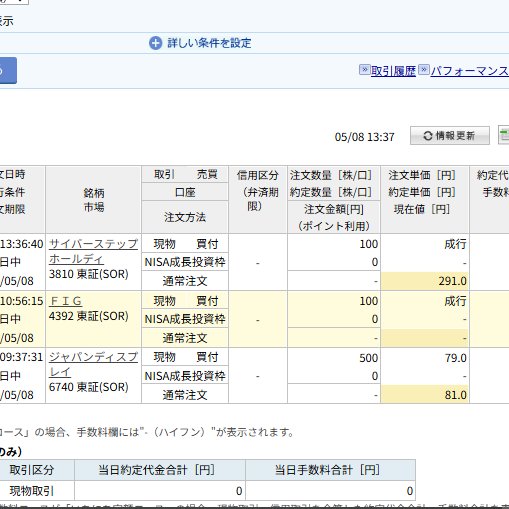The height and width of the screenshot is (509, 509).
Task: Click the 現在値 [円] header text
Action: coord(422,210)
